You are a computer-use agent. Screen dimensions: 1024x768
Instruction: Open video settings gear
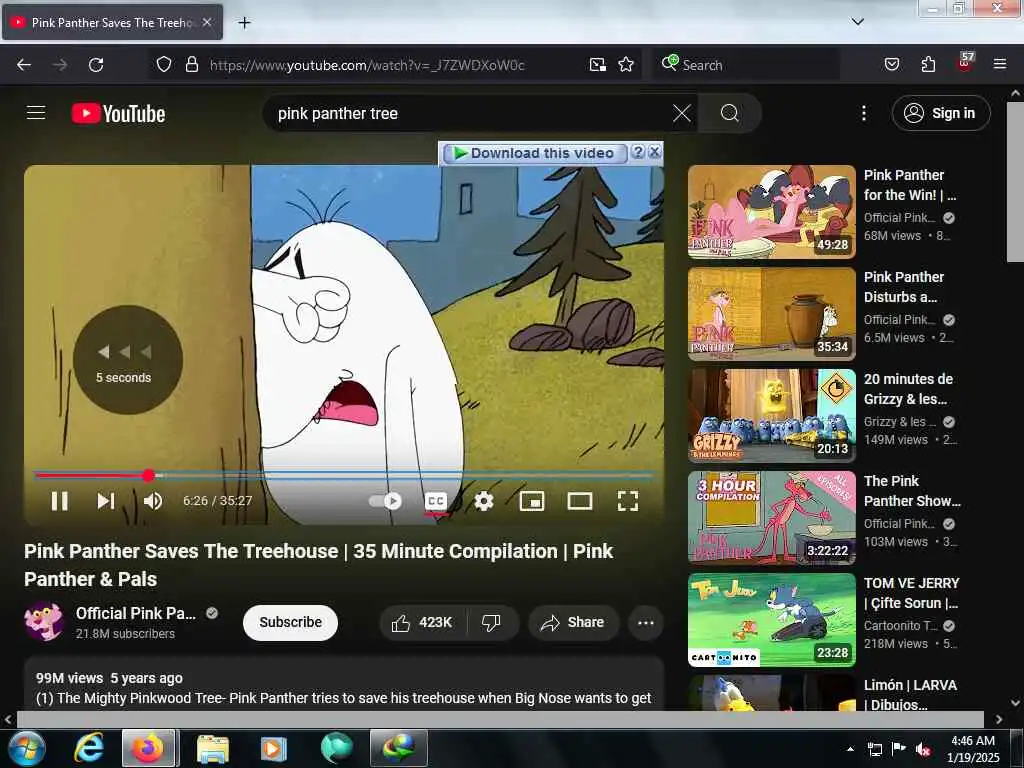point(484,501)
